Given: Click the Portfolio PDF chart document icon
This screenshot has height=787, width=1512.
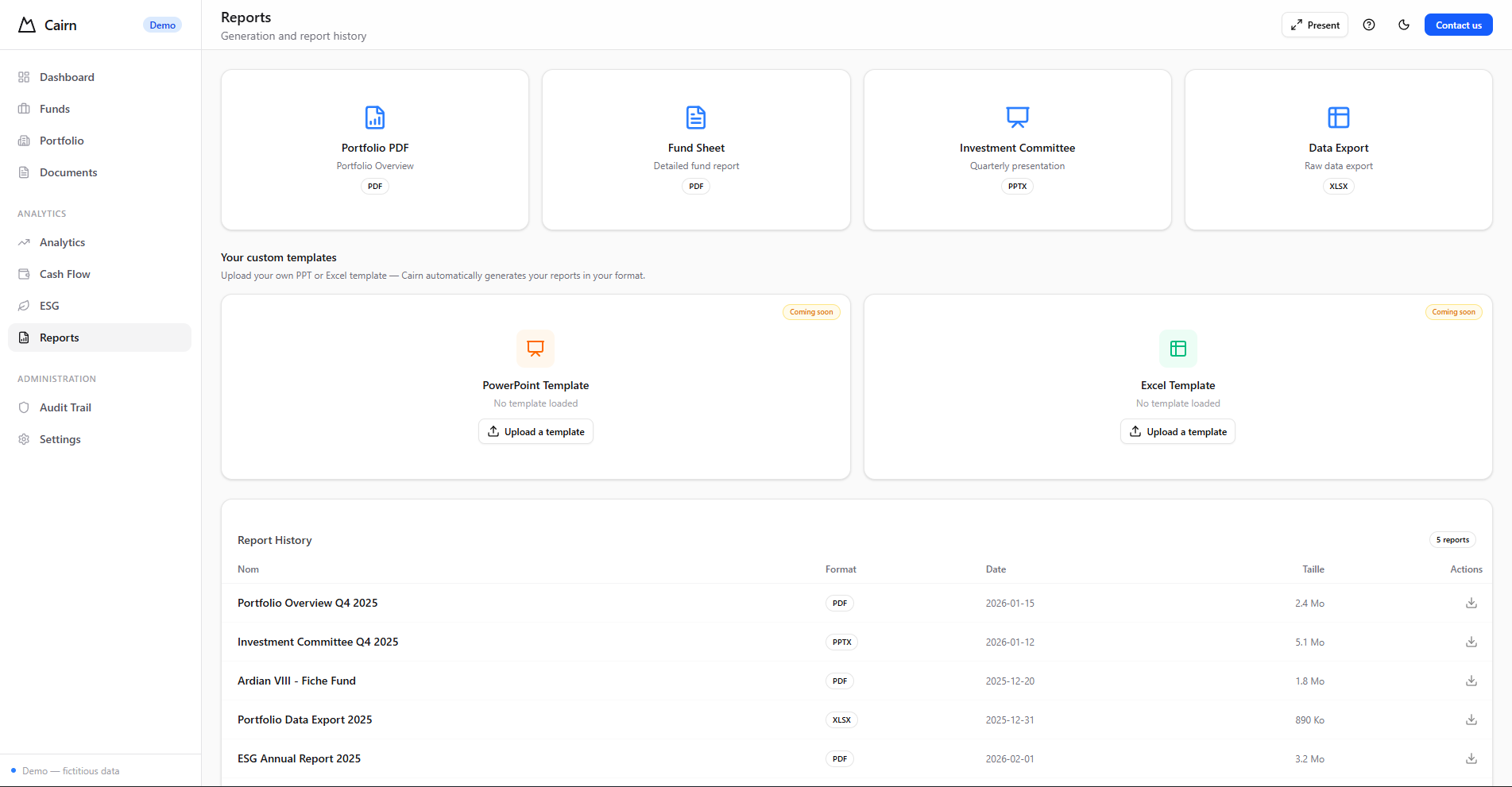Looking at the screenshot, I should pos(375,118).
